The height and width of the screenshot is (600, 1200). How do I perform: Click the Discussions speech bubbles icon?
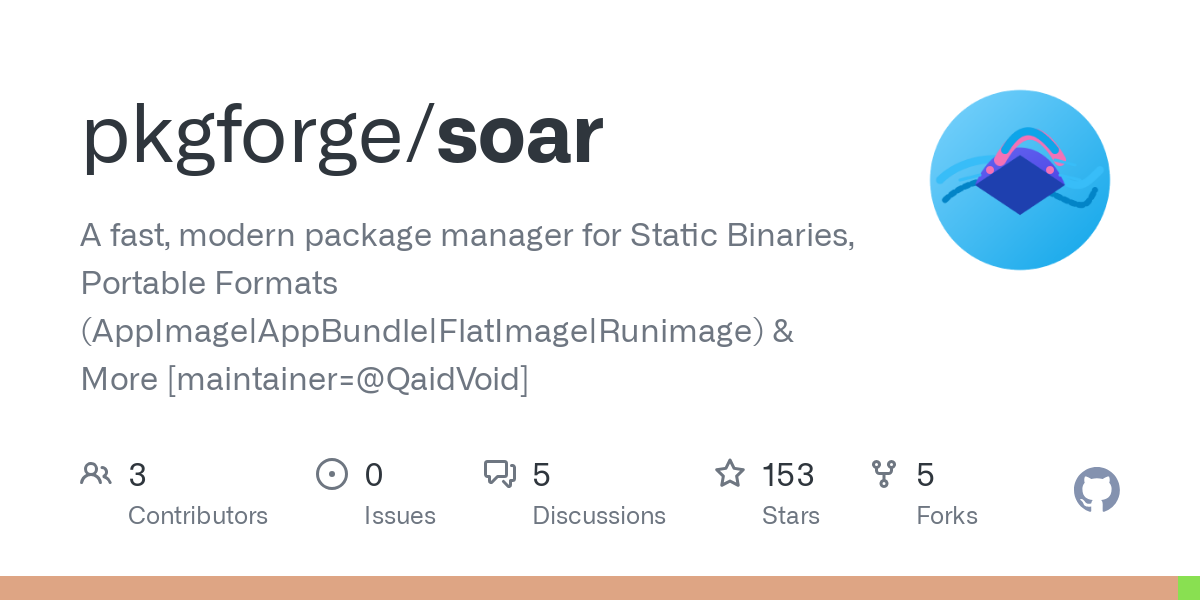(500, 474)
